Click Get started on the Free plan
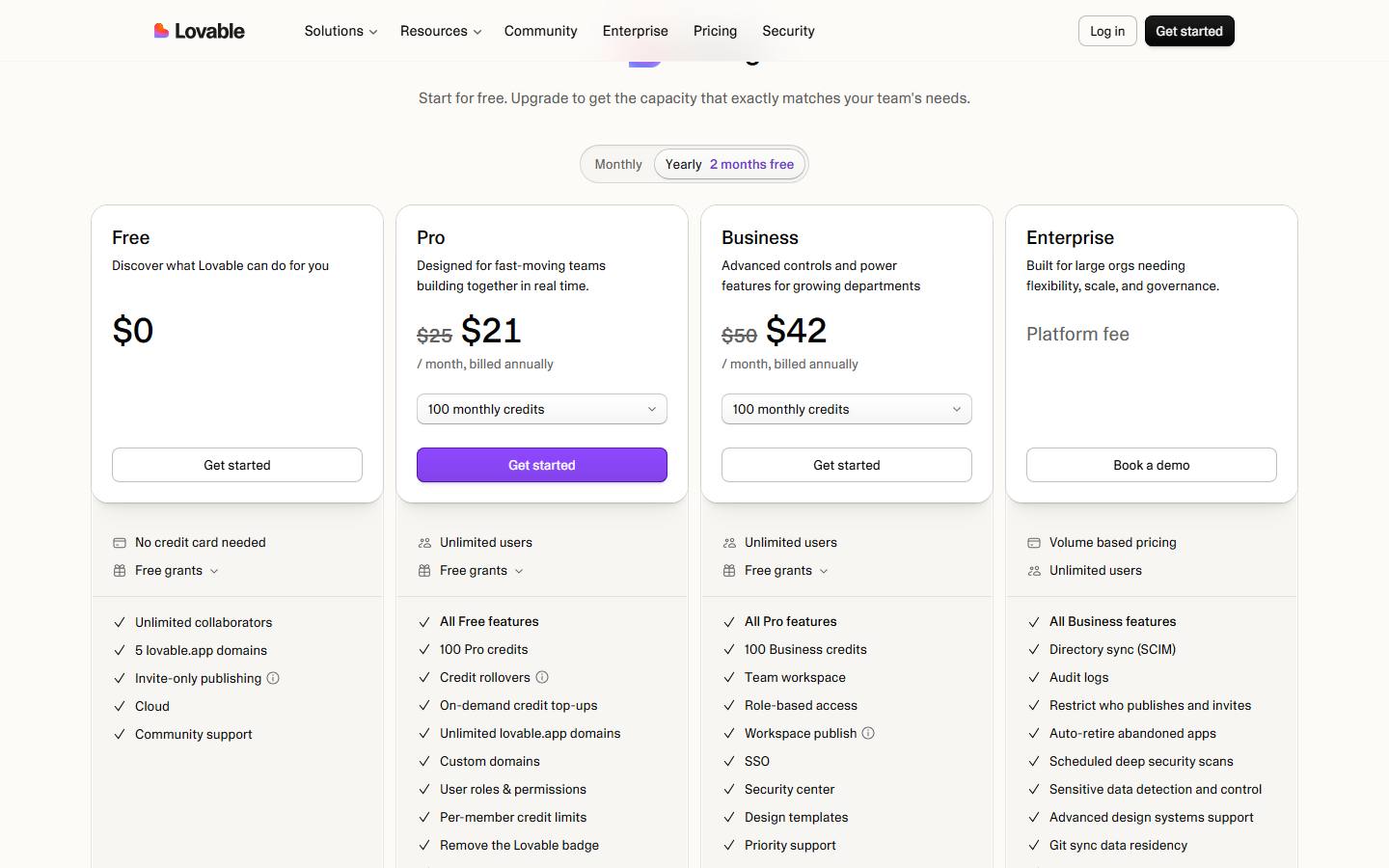Screen dimensions: 1389x868 237,465
